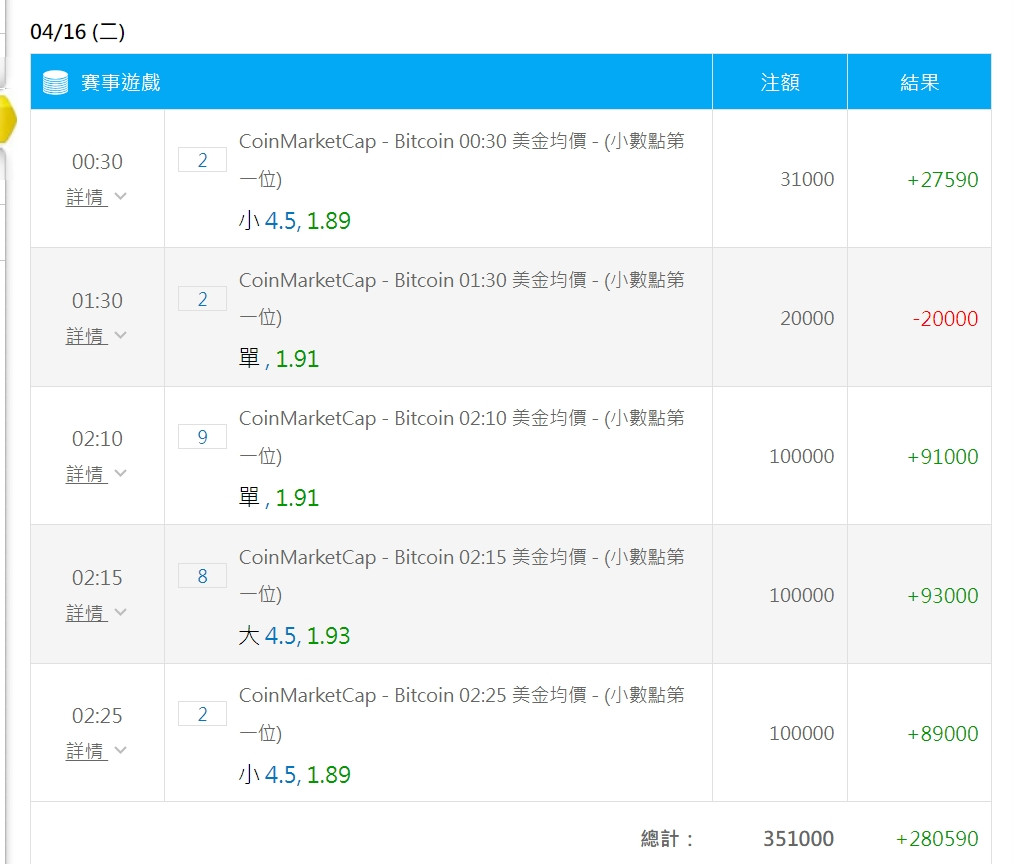Select the Bitcoin 02:25 美金均價 event title
The height and width of the screenshot is (864, 1014).
462,713
